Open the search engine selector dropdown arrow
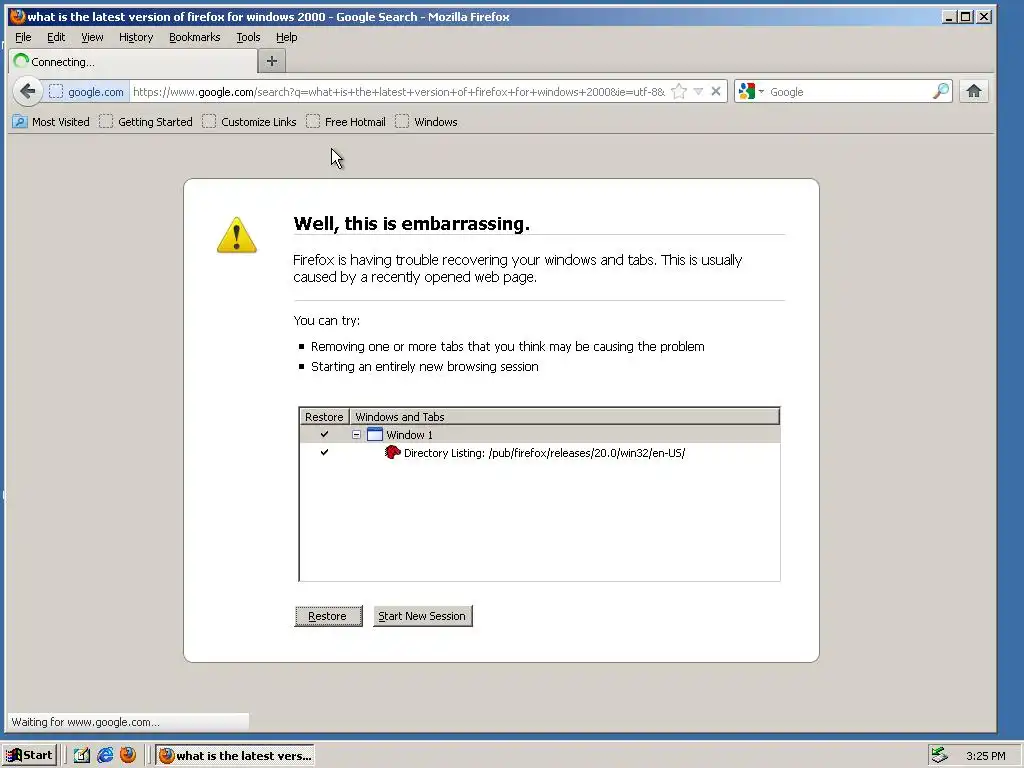1024x768 pixels. [x=761, y=92]
